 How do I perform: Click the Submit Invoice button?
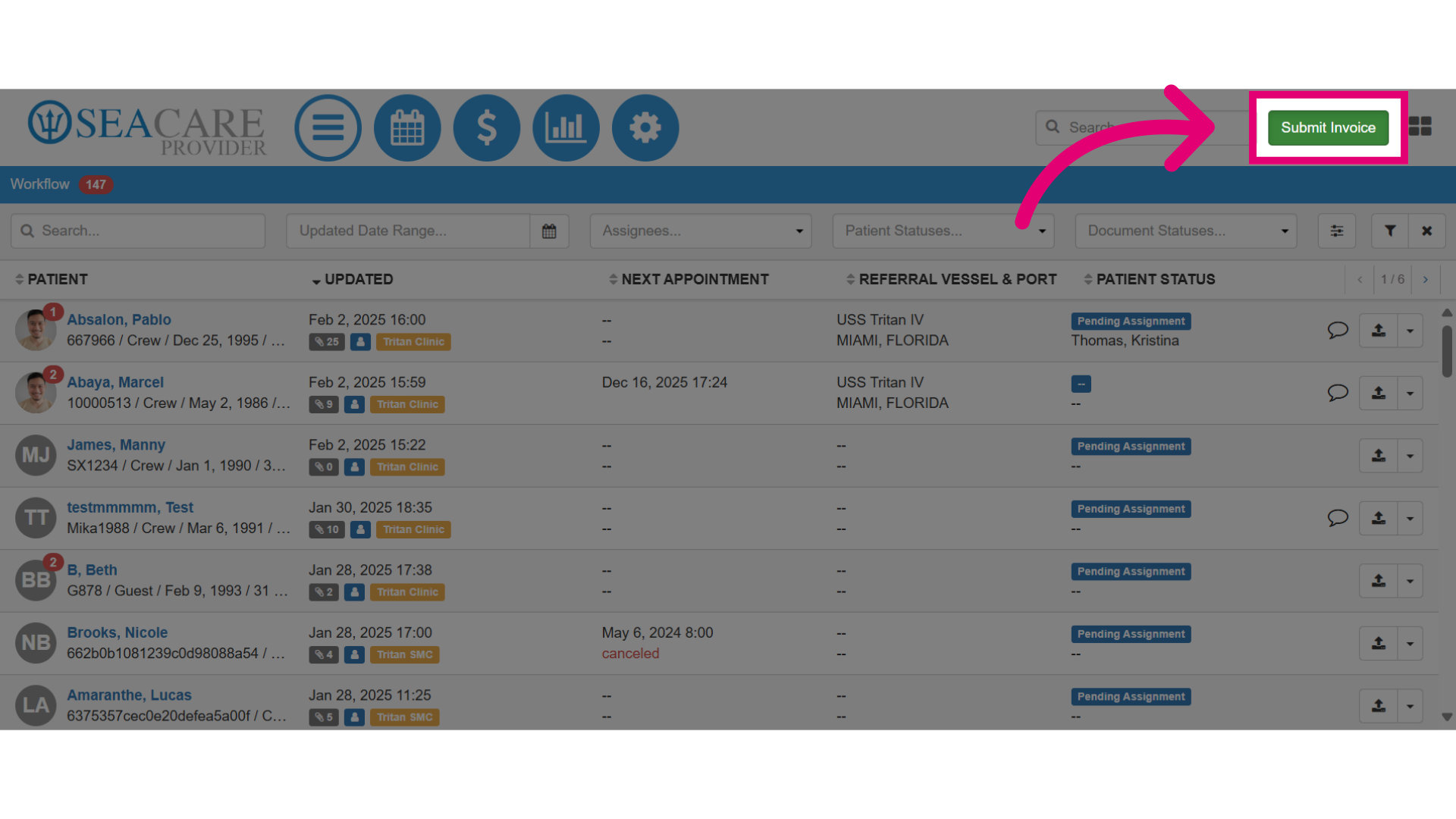pos(1328,127)
